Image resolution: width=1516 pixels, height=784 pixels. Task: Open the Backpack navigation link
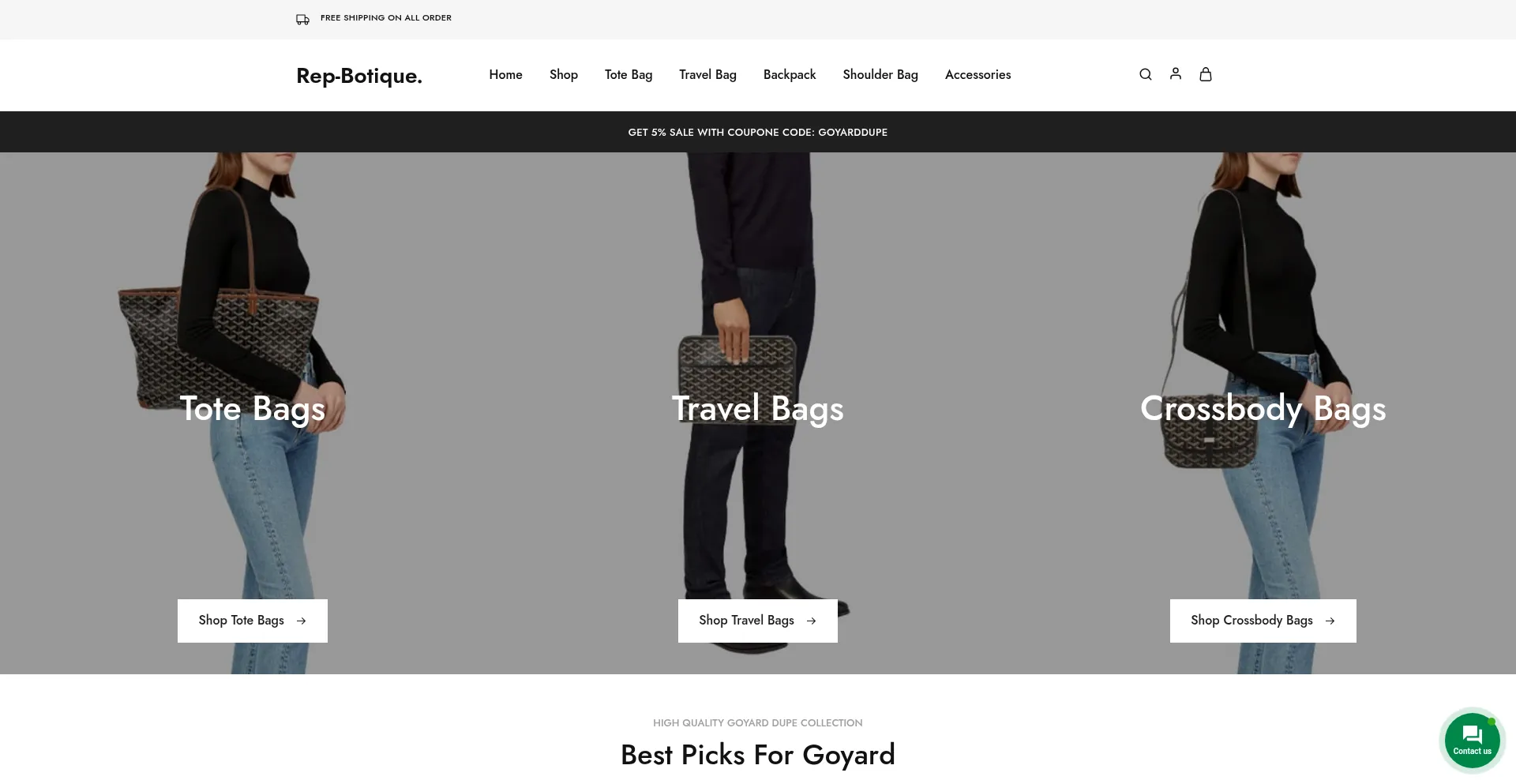[790, 74]
